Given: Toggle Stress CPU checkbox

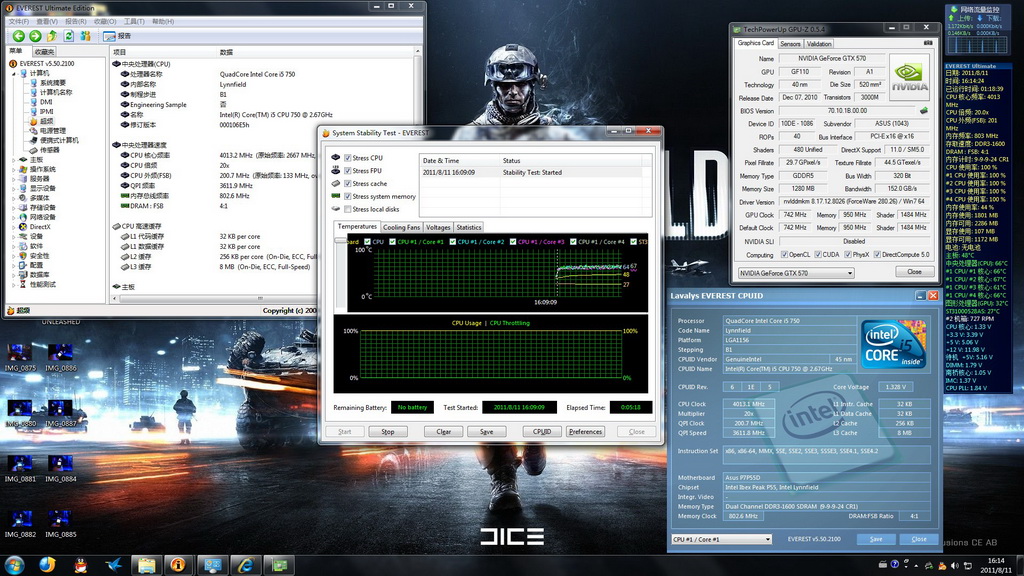Looking at the screenshot, I should 347,158.
